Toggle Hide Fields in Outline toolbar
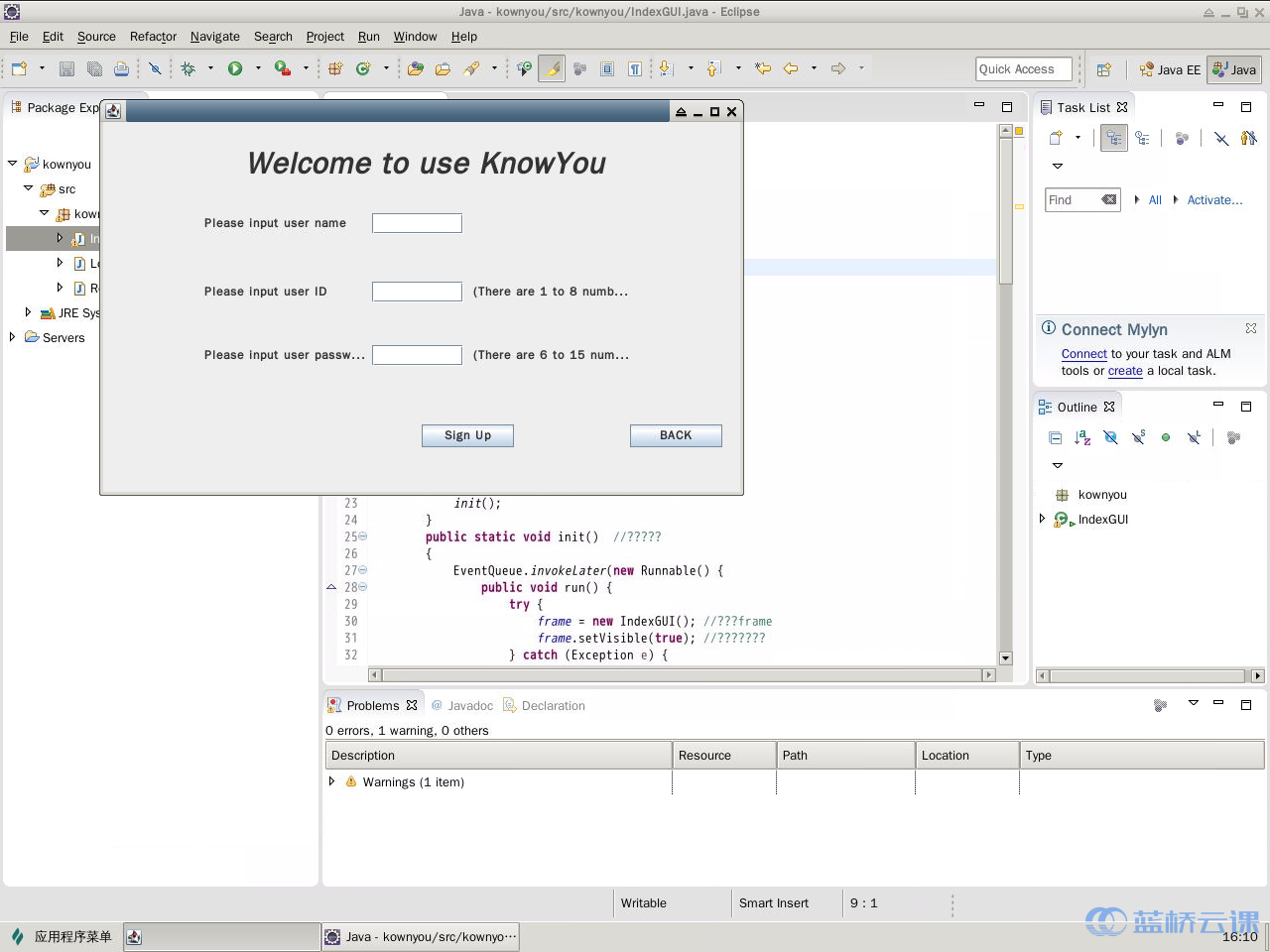1270x952 pixels. pos(1110,437)
